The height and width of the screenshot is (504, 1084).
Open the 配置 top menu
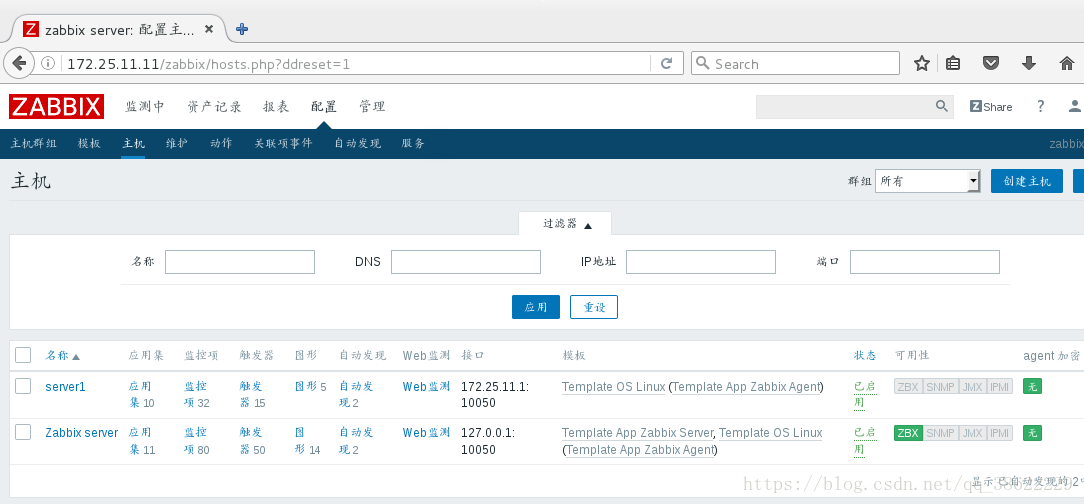click(324, 106)
